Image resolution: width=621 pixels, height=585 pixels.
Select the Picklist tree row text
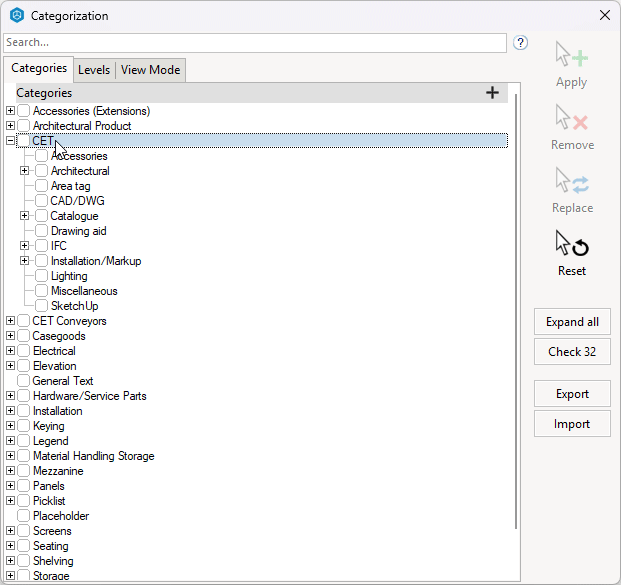point(49,501)
